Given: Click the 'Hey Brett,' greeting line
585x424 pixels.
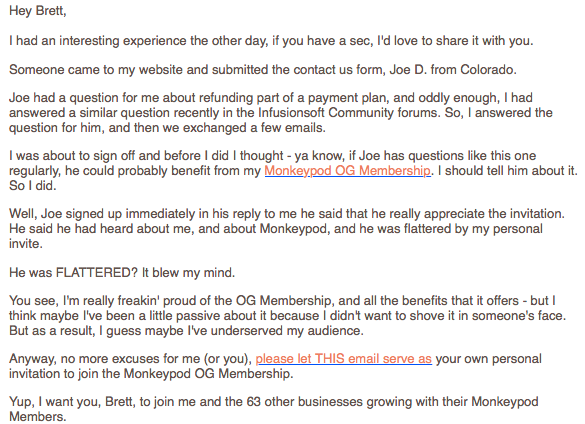Looking at the screenshot, I should (38, 11).
